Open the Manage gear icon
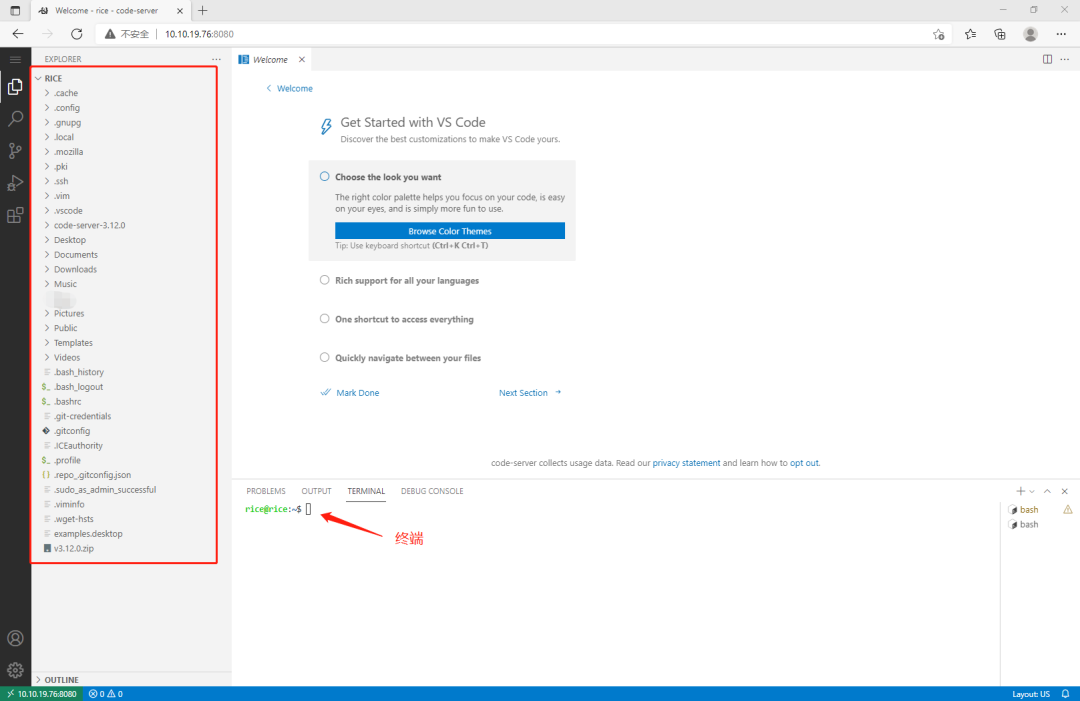1080x701 pixels. coord(15,670)
